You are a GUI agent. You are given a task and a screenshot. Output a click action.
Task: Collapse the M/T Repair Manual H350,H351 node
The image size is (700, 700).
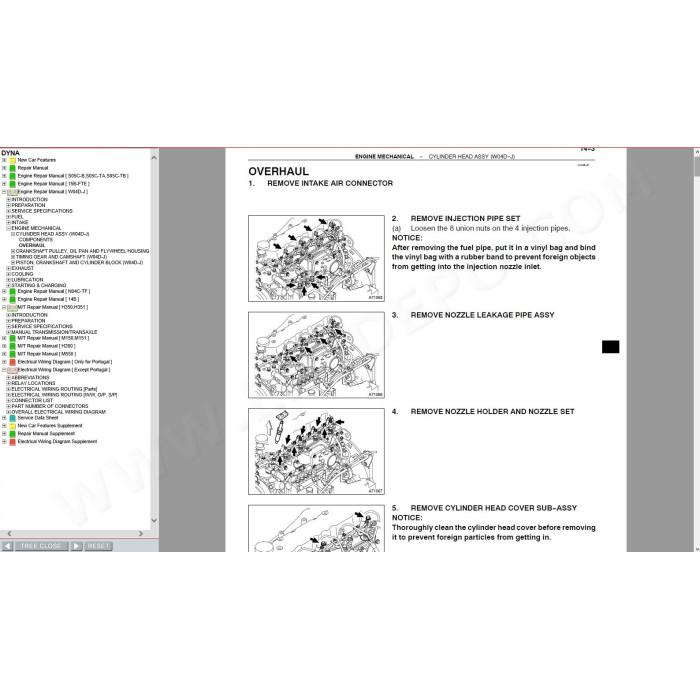click(x=4, y=308)
